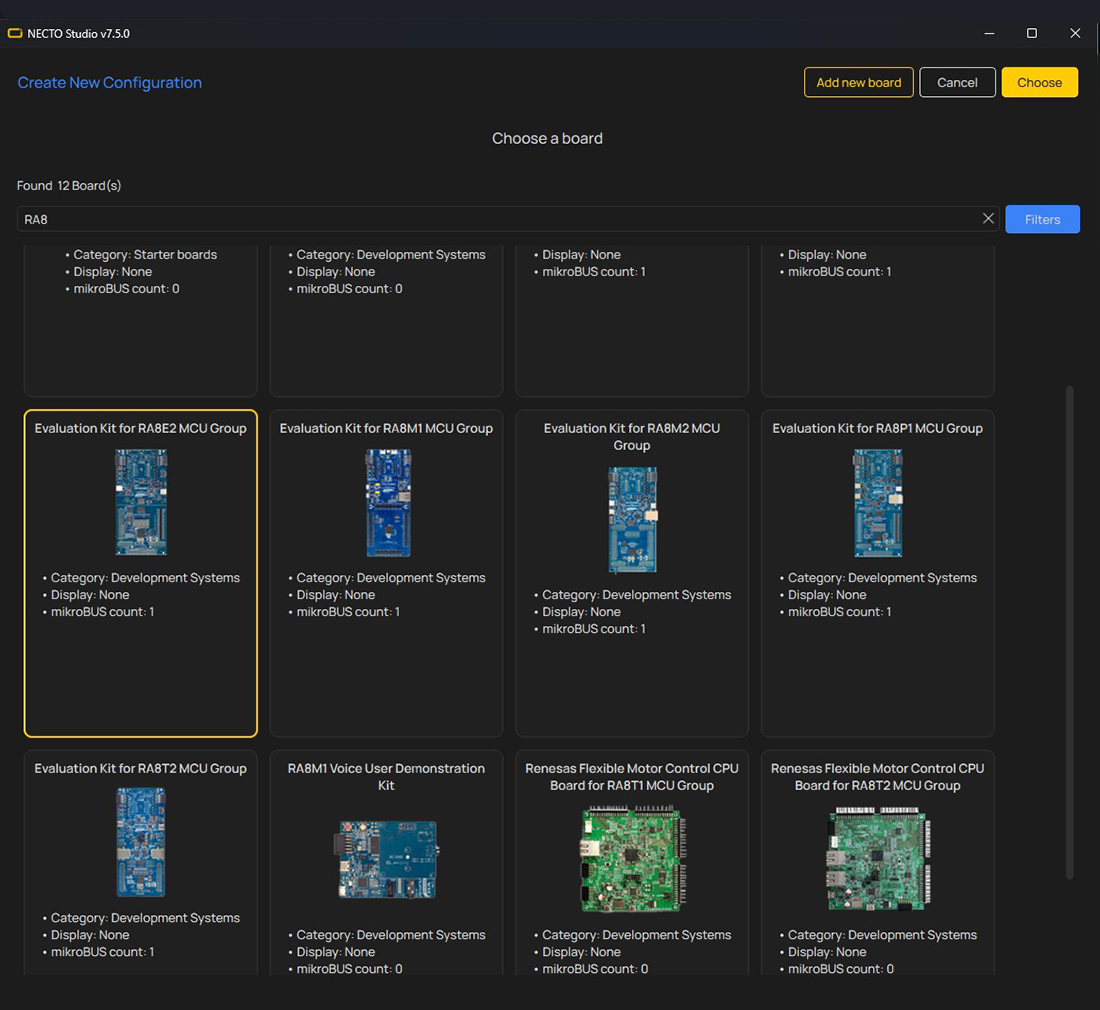Confirm with the Choose button
Viewport: 1100px width, 1010px height.
coord(1039,83)
